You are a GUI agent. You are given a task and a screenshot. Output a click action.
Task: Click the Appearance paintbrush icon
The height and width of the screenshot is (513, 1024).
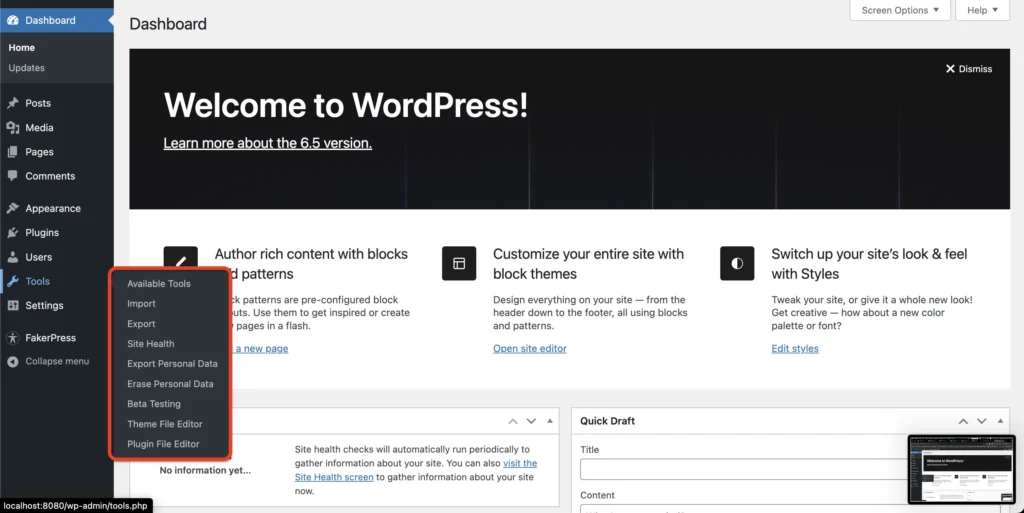(13, 209)
